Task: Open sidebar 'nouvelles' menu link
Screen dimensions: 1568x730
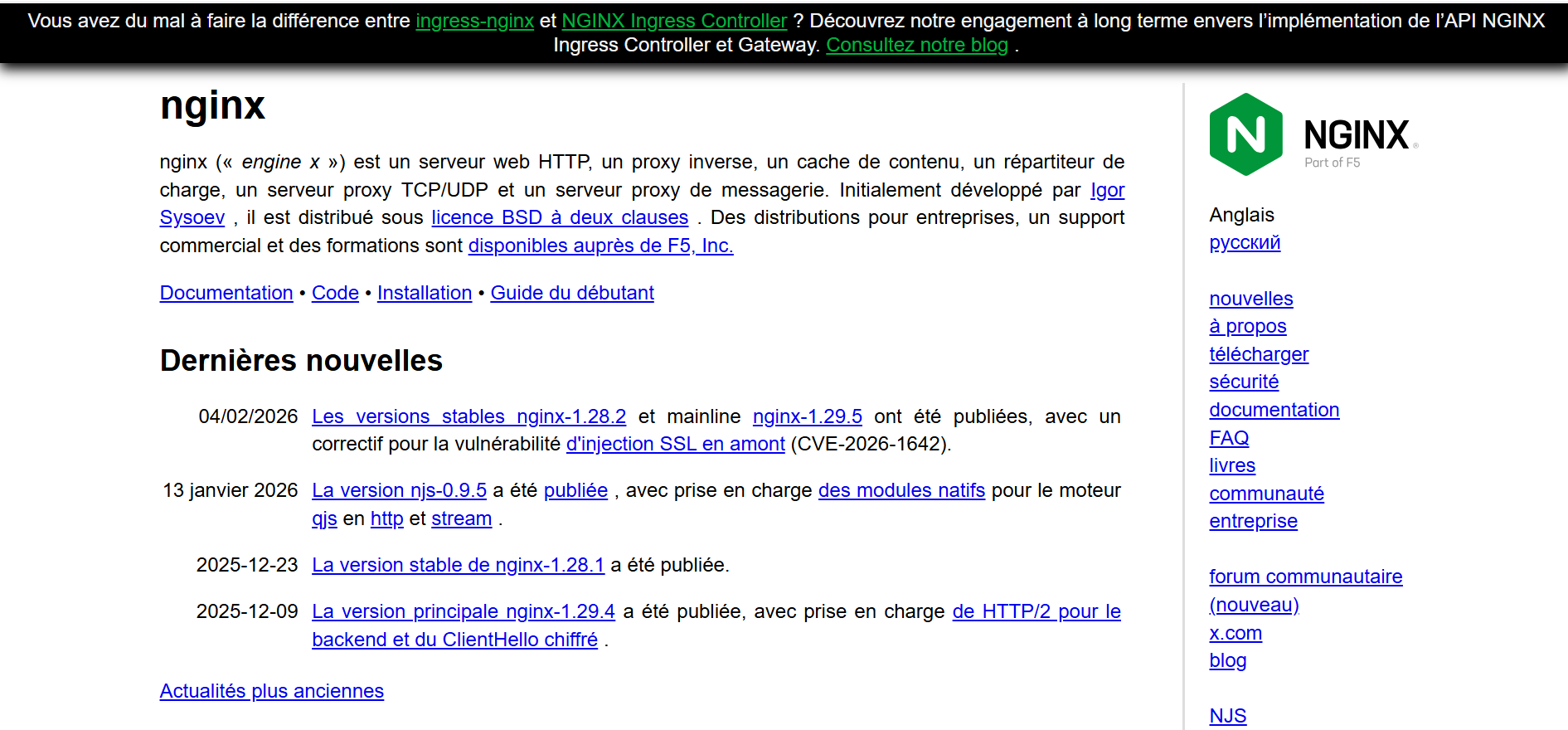Action: [x=1250, y=299]
